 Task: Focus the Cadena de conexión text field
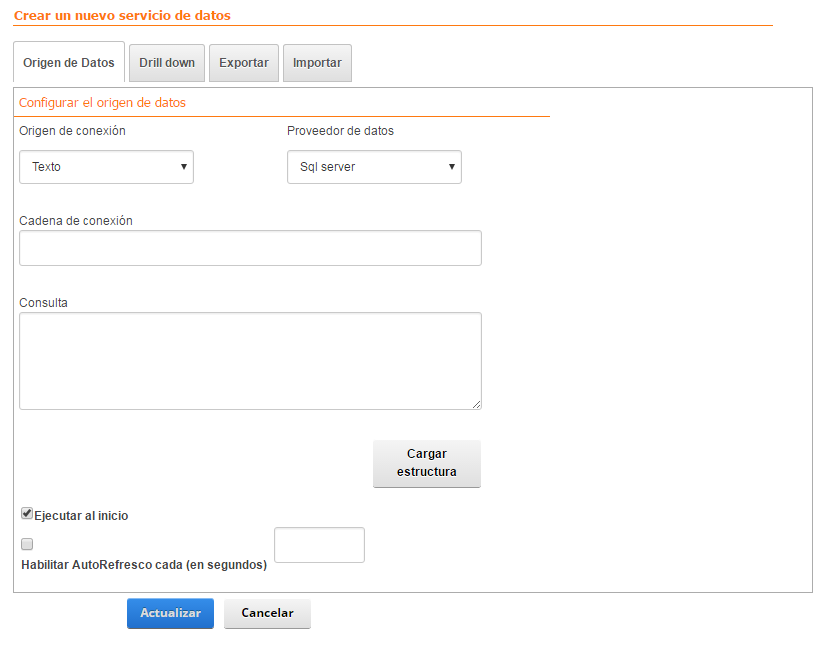tap(250, 248)
